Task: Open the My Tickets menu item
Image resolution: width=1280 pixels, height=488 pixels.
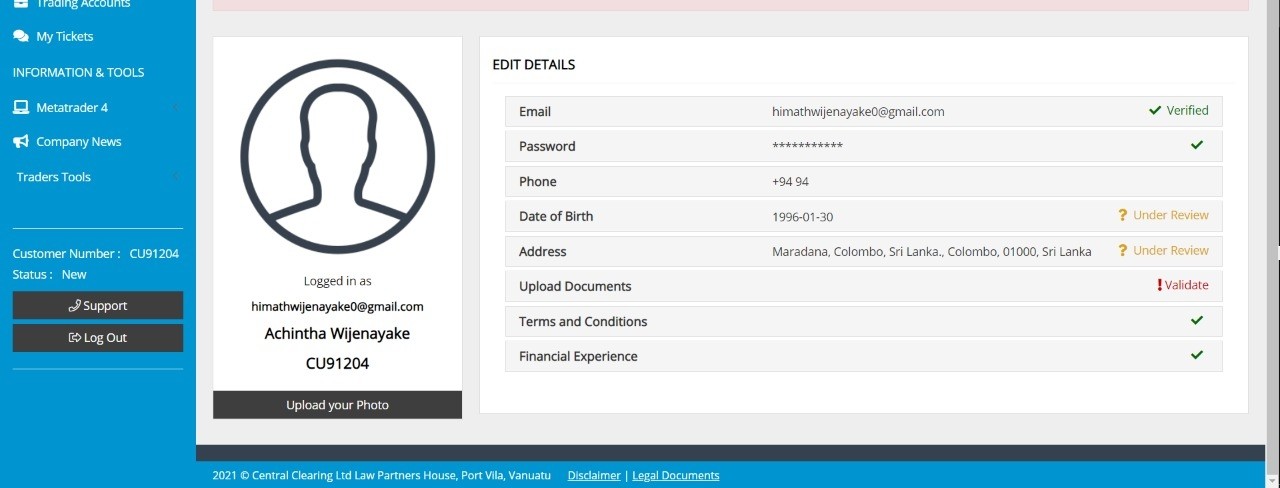Action: 65,36
